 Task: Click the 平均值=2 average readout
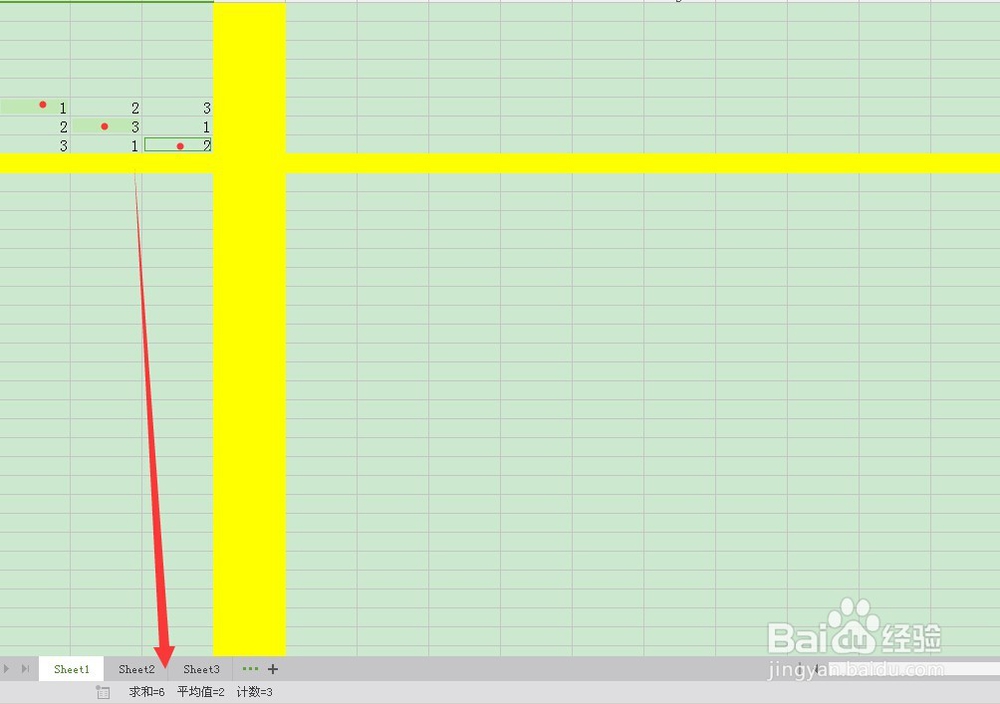click(x=201, y=692)
